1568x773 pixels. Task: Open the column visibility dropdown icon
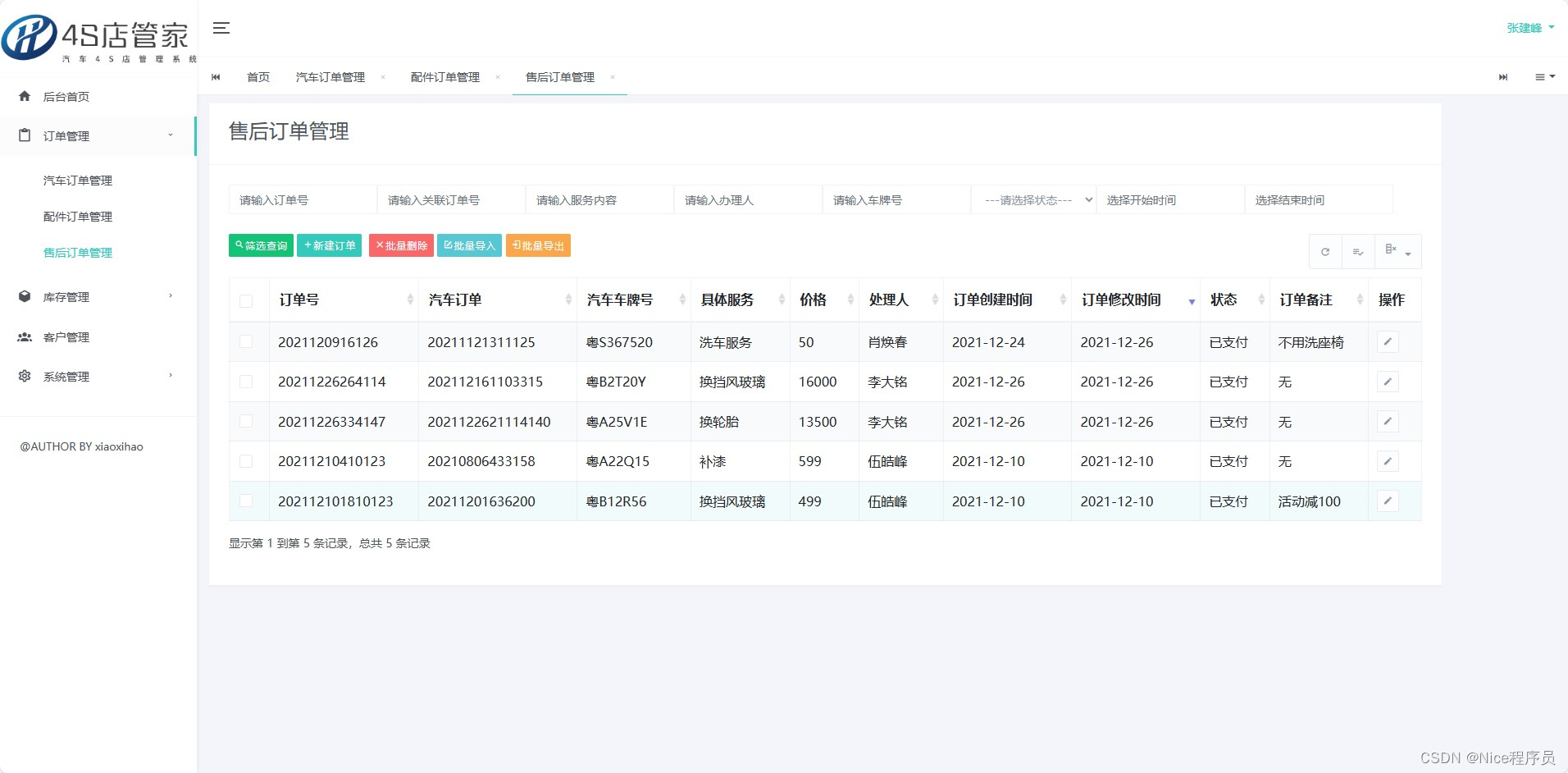[x=1397, y=252]
